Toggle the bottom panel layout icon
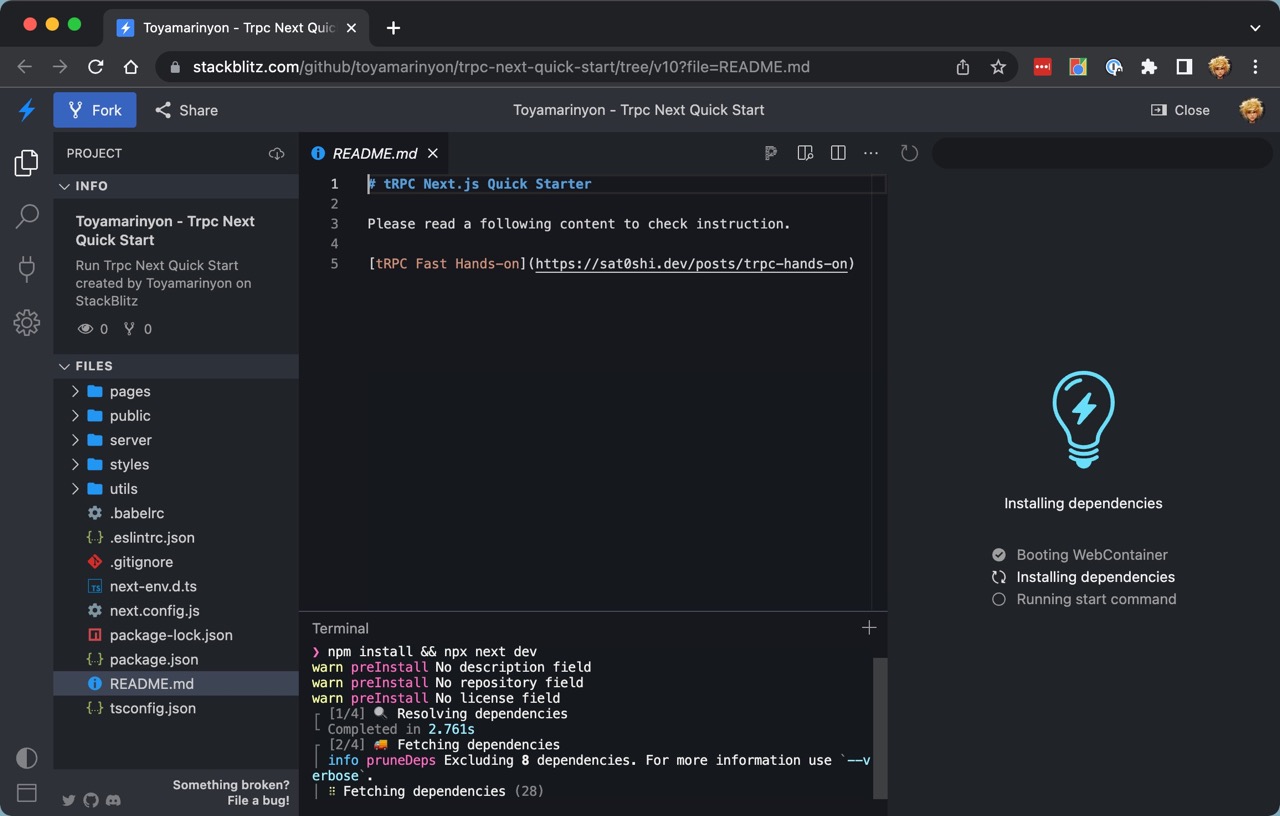 [27, 793]
